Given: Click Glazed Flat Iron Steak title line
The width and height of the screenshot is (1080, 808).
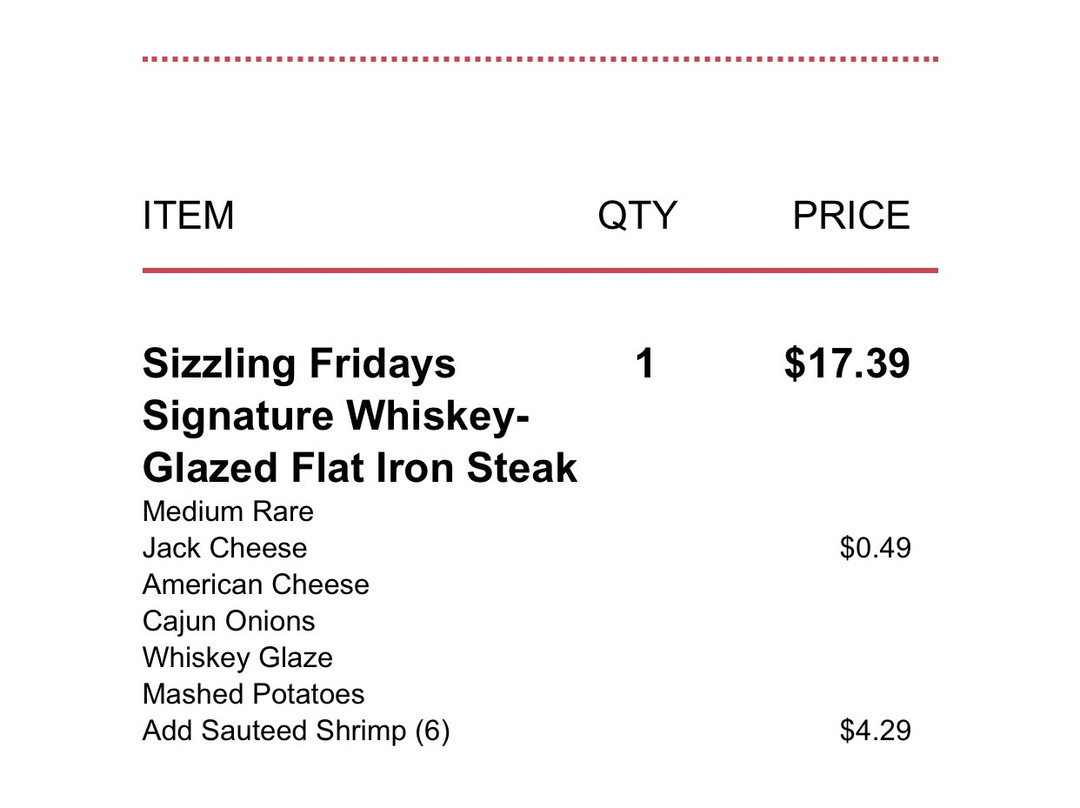Looking at the screenshot, I should (x=360, y=468).
